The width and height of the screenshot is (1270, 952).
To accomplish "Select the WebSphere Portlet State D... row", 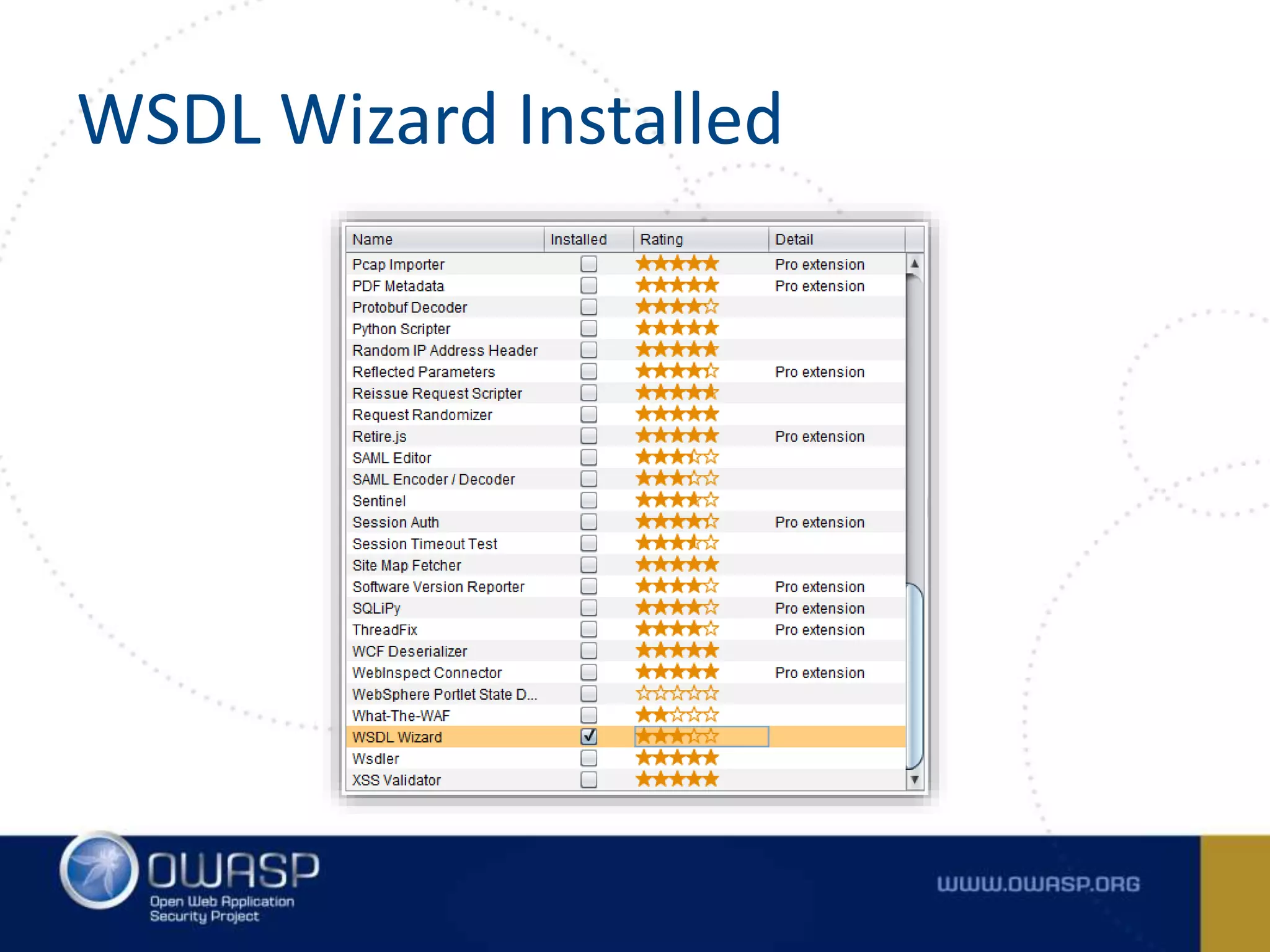I will pos(626,694).
